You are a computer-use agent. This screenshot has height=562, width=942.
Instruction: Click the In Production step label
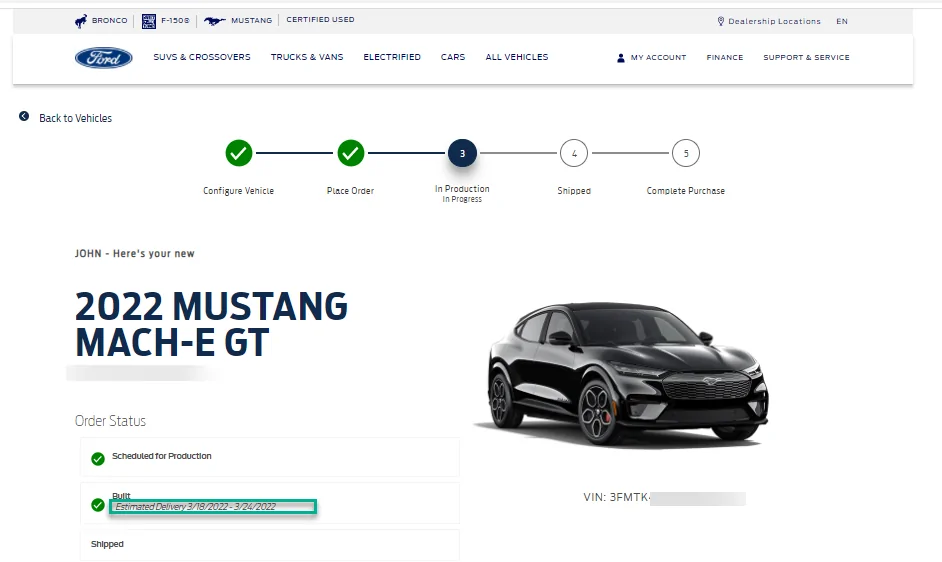(462, 189)
